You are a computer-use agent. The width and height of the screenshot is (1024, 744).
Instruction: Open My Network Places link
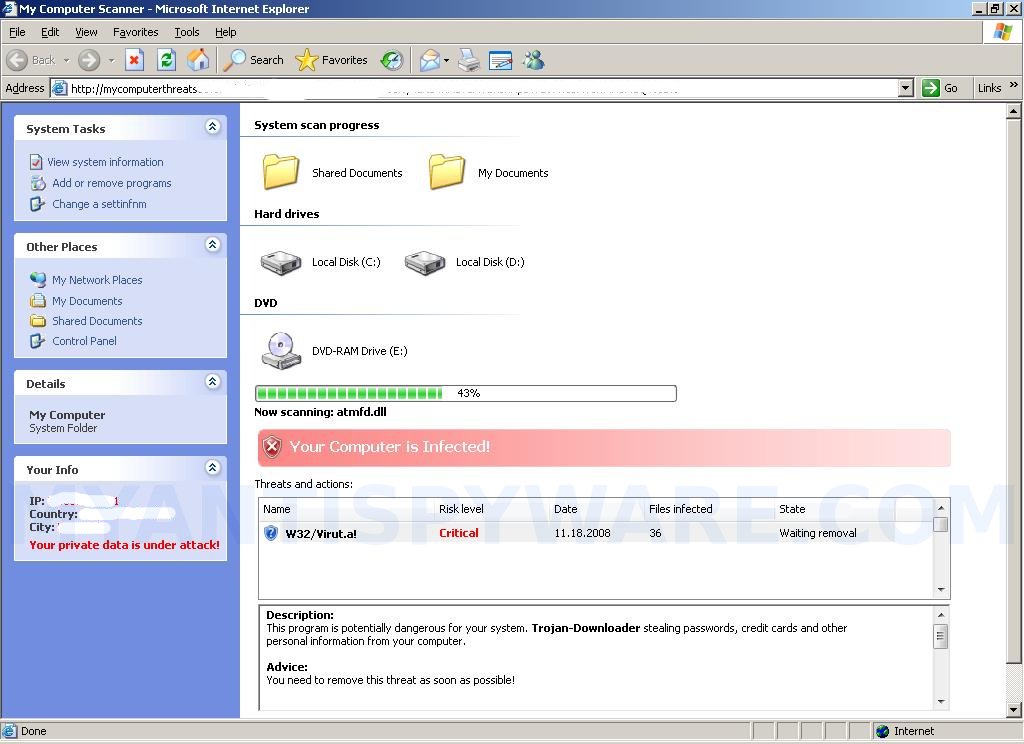point(97,280)
